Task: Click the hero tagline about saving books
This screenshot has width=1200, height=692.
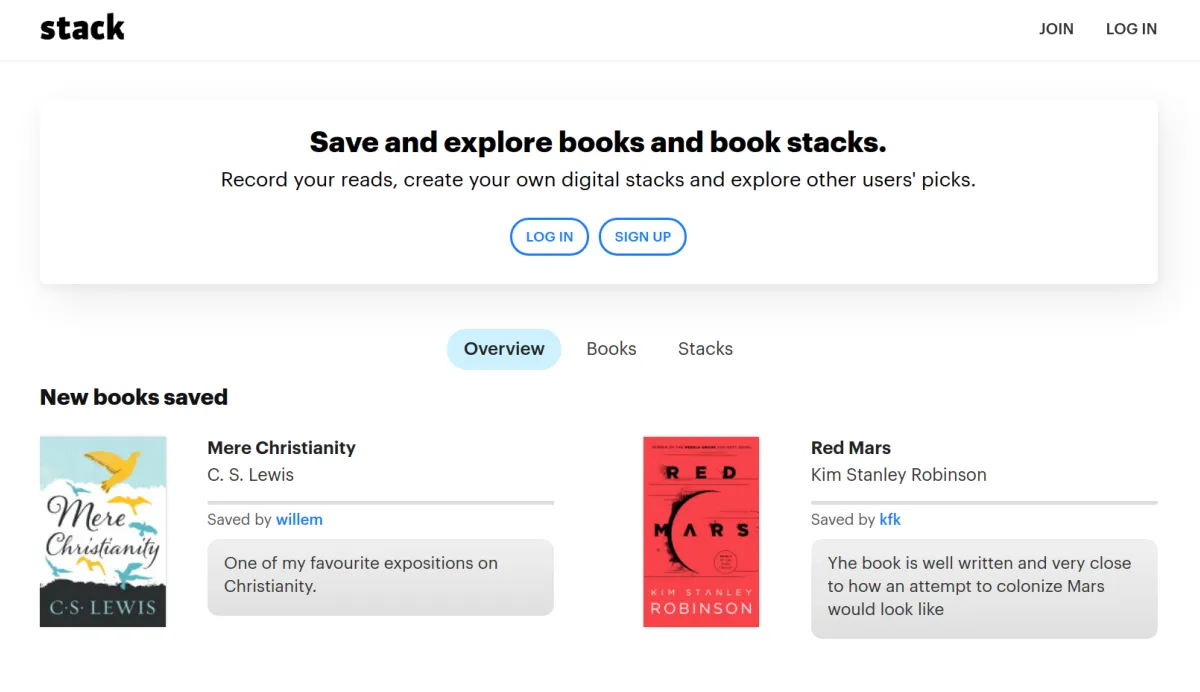Action: (598, 142)
